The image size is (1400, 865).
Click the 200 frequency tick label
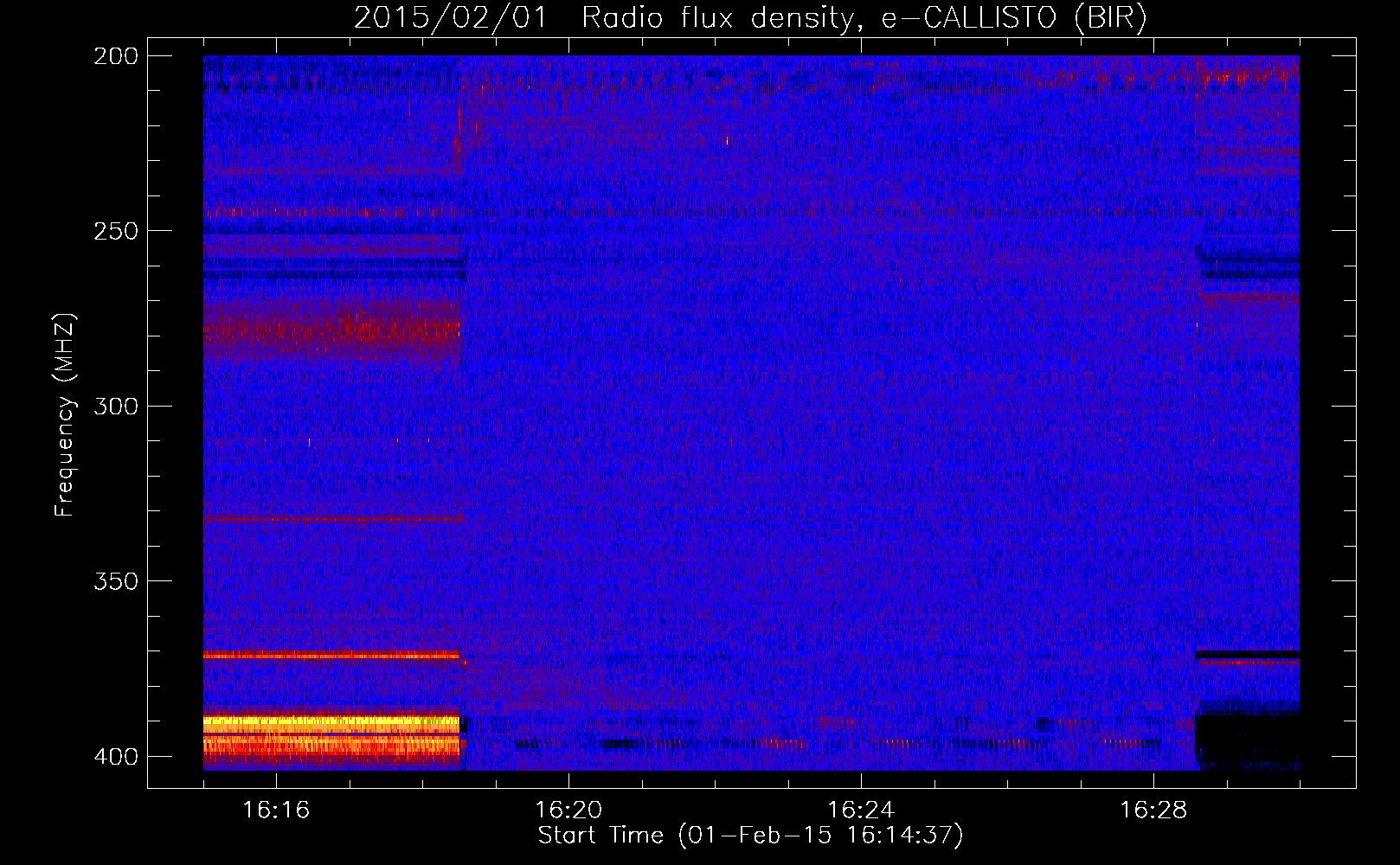[x=115, y=56]
